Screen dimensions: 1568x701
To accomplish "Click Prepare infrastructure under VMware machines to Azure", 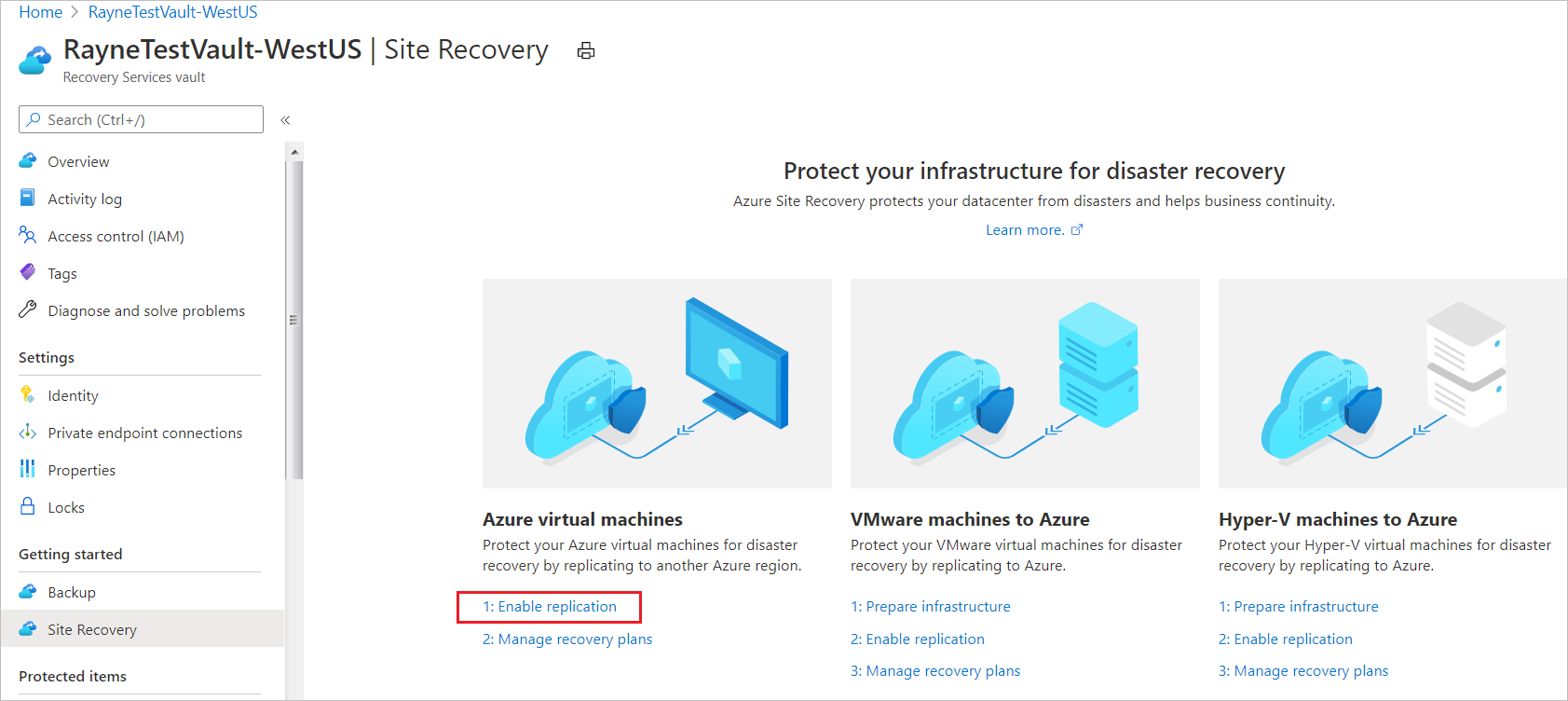I will 930,606.
